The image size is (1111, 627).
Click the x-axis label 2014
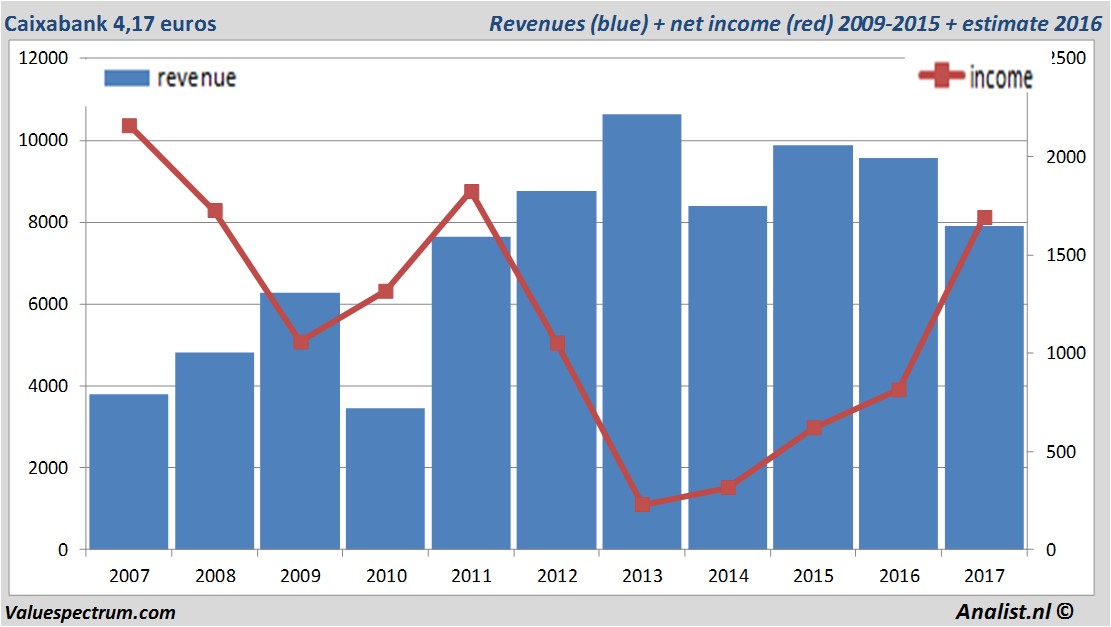[728, 575]
